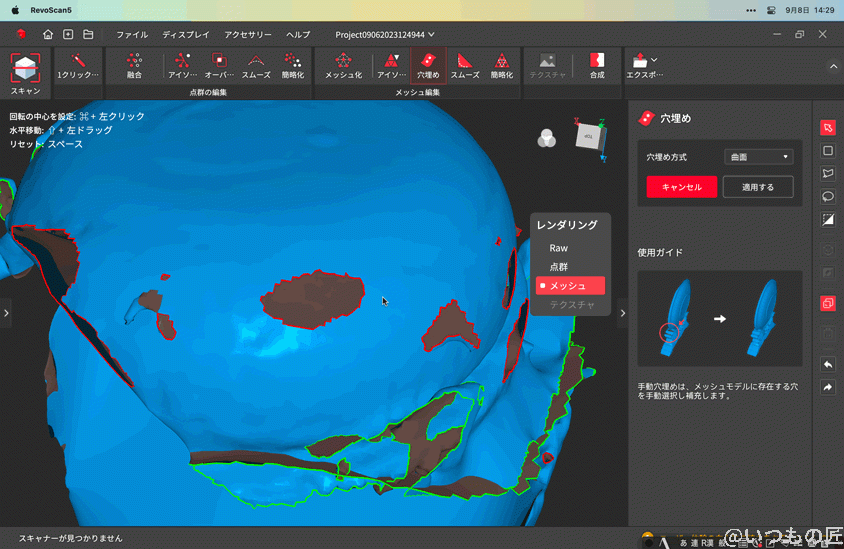Click the undo arrow in right sidebar

827,365
